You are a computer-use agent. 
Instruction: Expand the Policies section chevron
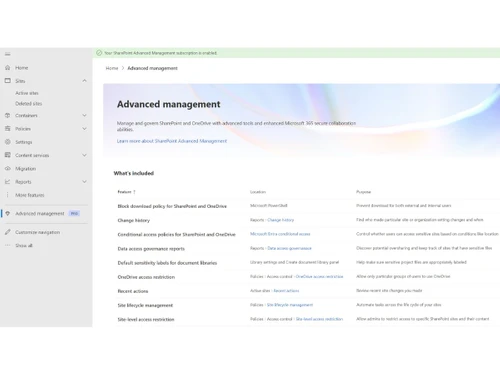[x=85, y=129]
